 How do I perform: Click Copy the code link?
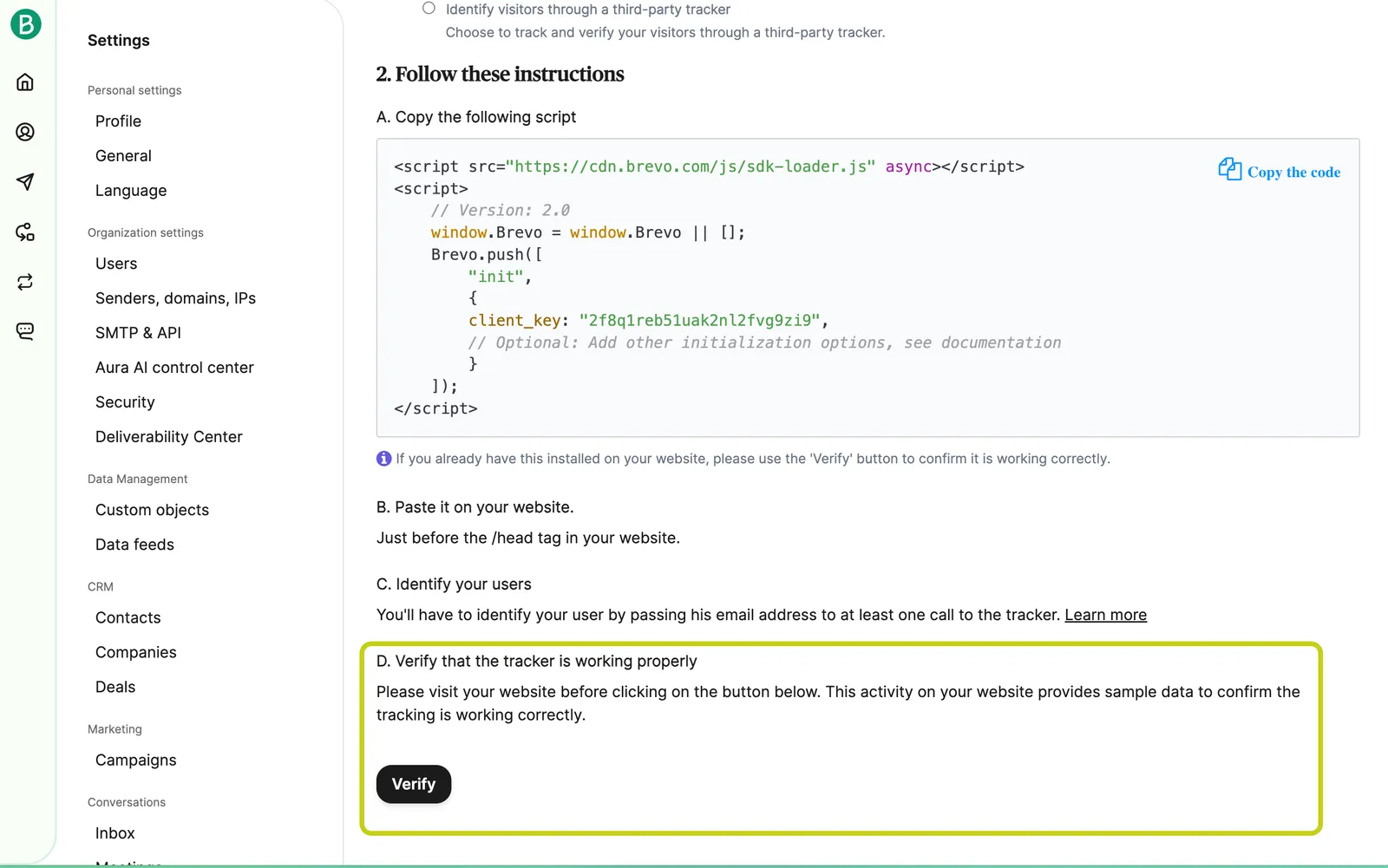pos(1293,172)
